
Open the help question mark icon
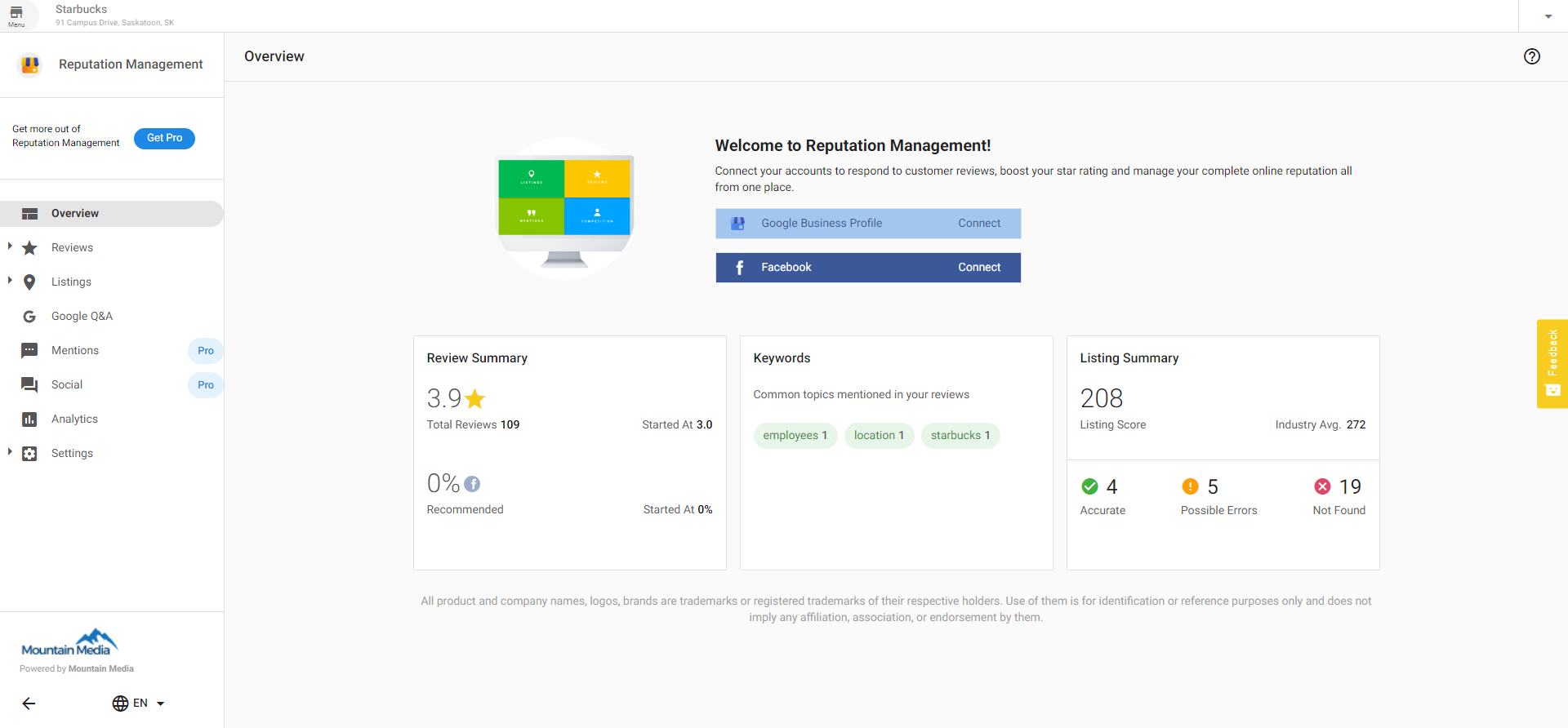1532,56
